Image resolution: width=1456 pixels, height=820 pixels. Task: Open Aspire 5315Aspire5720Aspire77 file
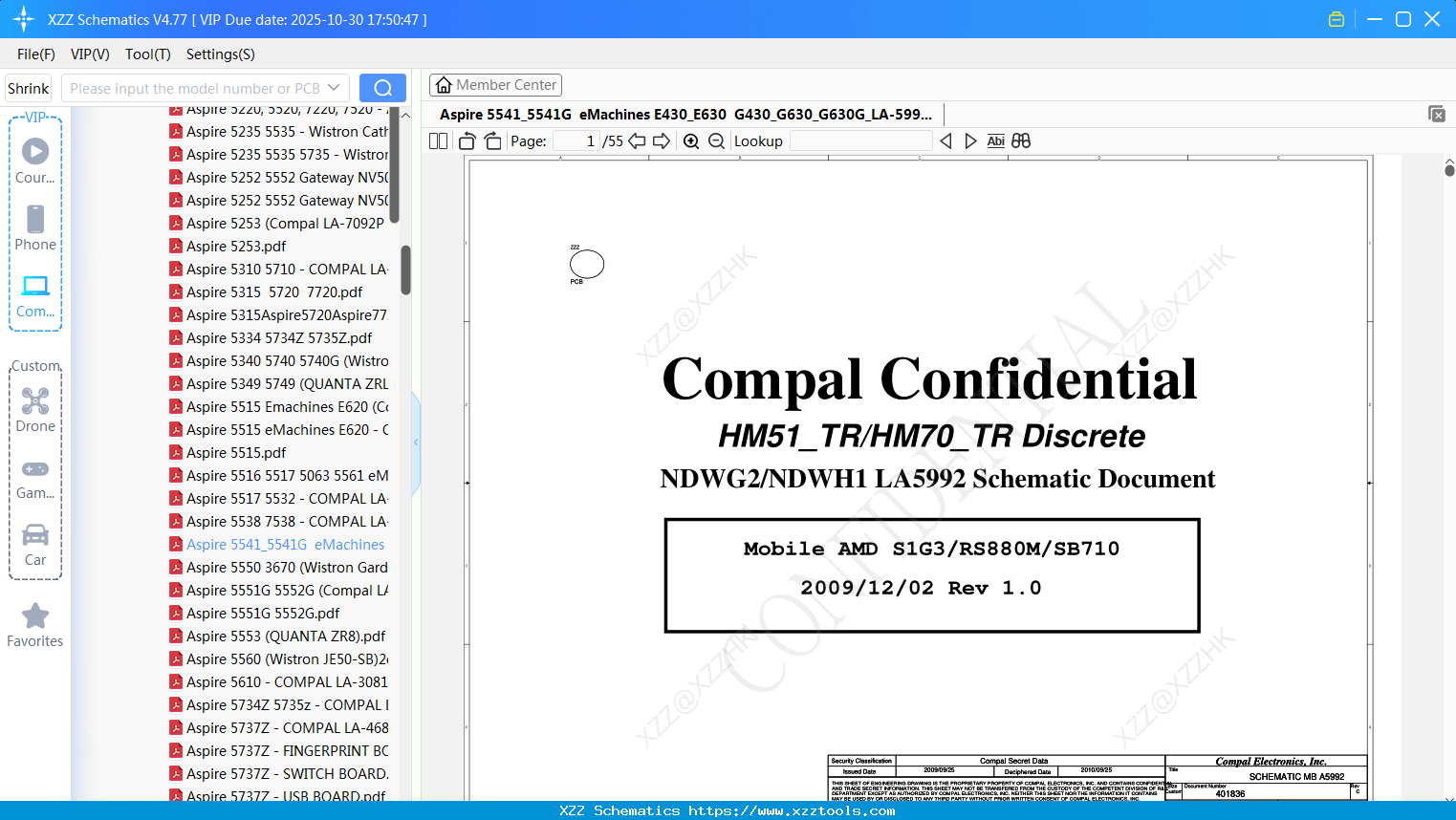coord(287,315)
